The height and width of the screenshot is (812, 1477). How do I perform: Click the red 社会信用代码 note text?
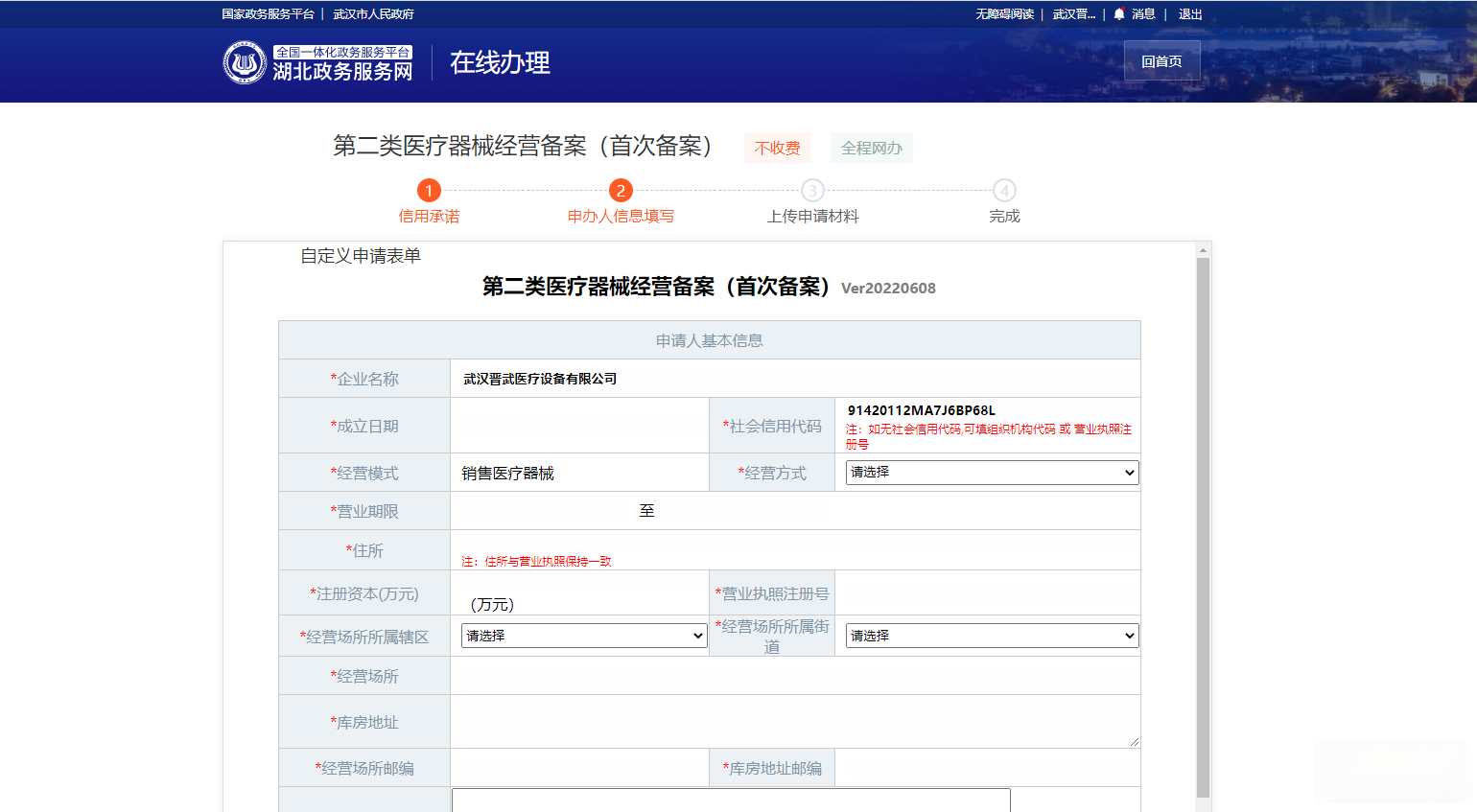(x=989, y=436)
